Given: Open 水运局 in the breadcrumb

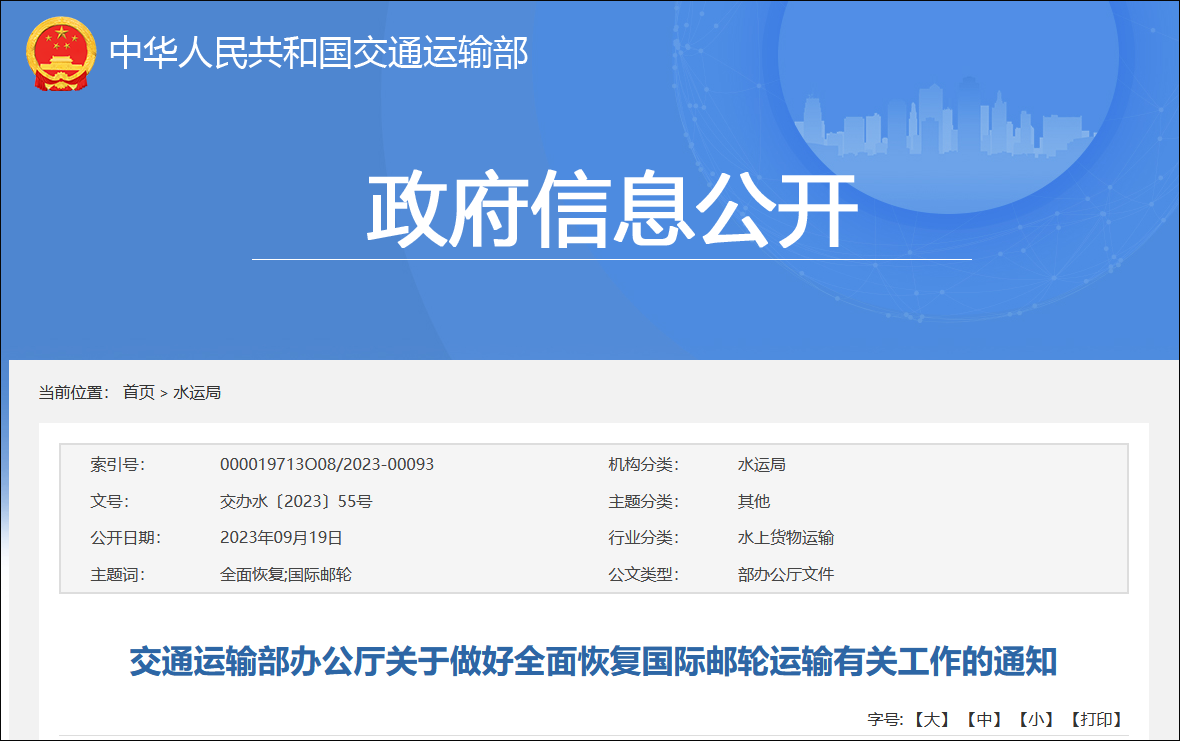Looking at the screenshot, I should [197, 393].
